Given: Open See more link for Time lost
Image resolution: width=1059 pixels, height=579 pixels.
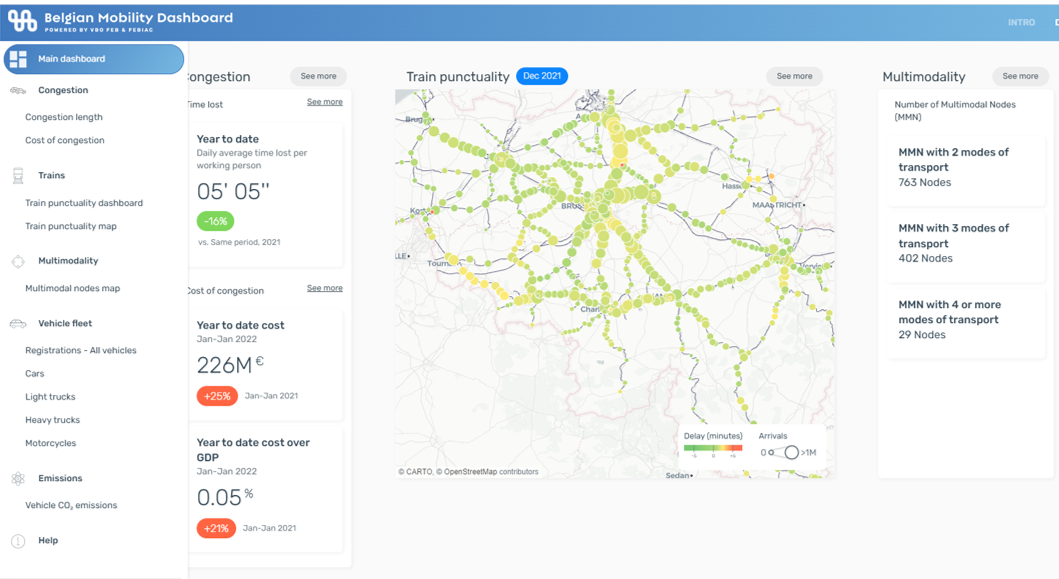Looking at the screenshot, I should 324,101.
